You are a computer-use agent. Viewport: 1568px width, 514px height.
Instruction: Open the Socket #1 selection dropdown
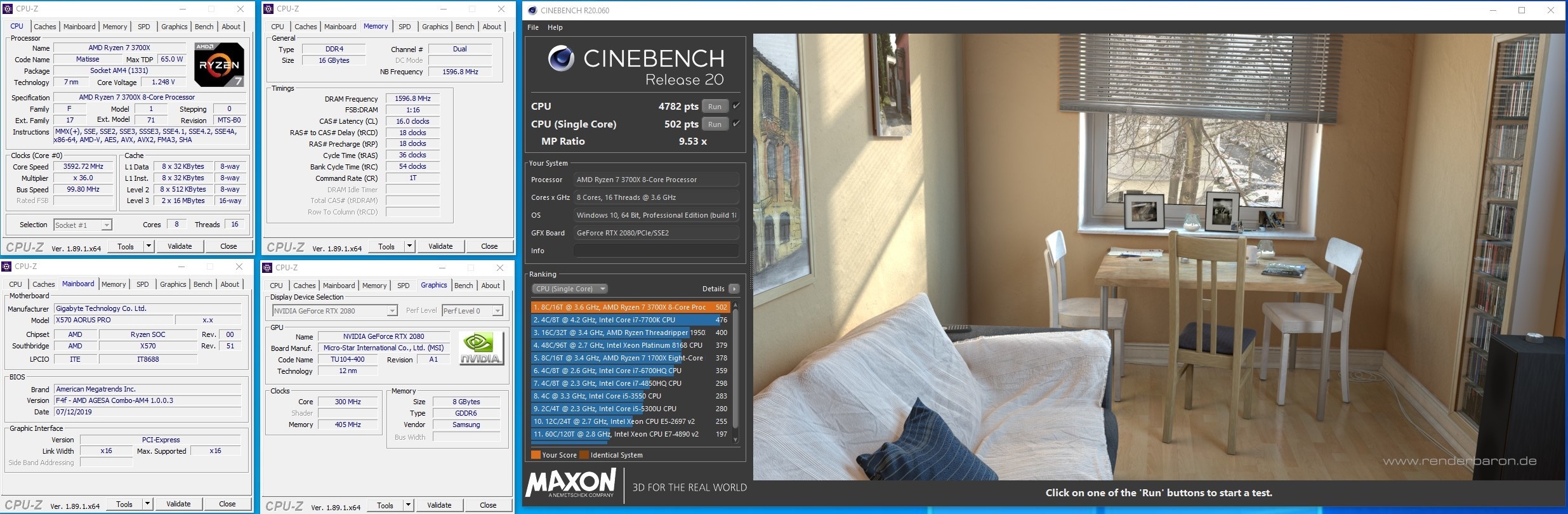tap(82, 225)
